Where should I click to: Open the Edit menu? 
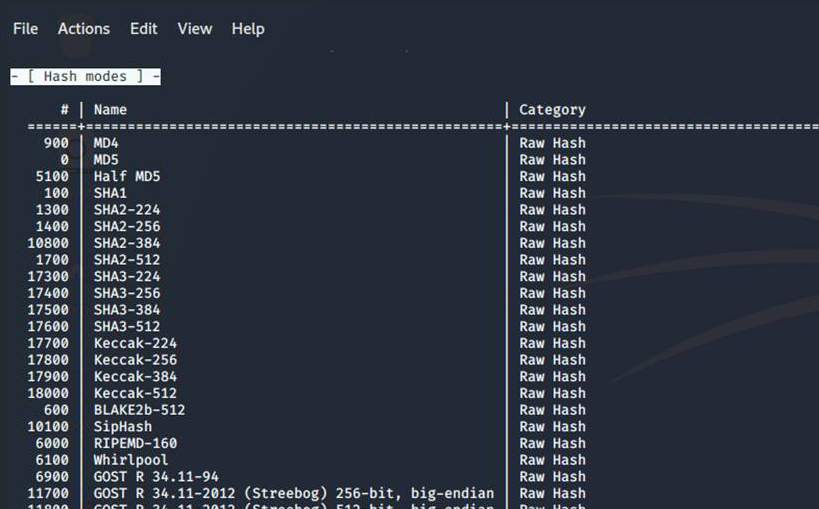143,29
